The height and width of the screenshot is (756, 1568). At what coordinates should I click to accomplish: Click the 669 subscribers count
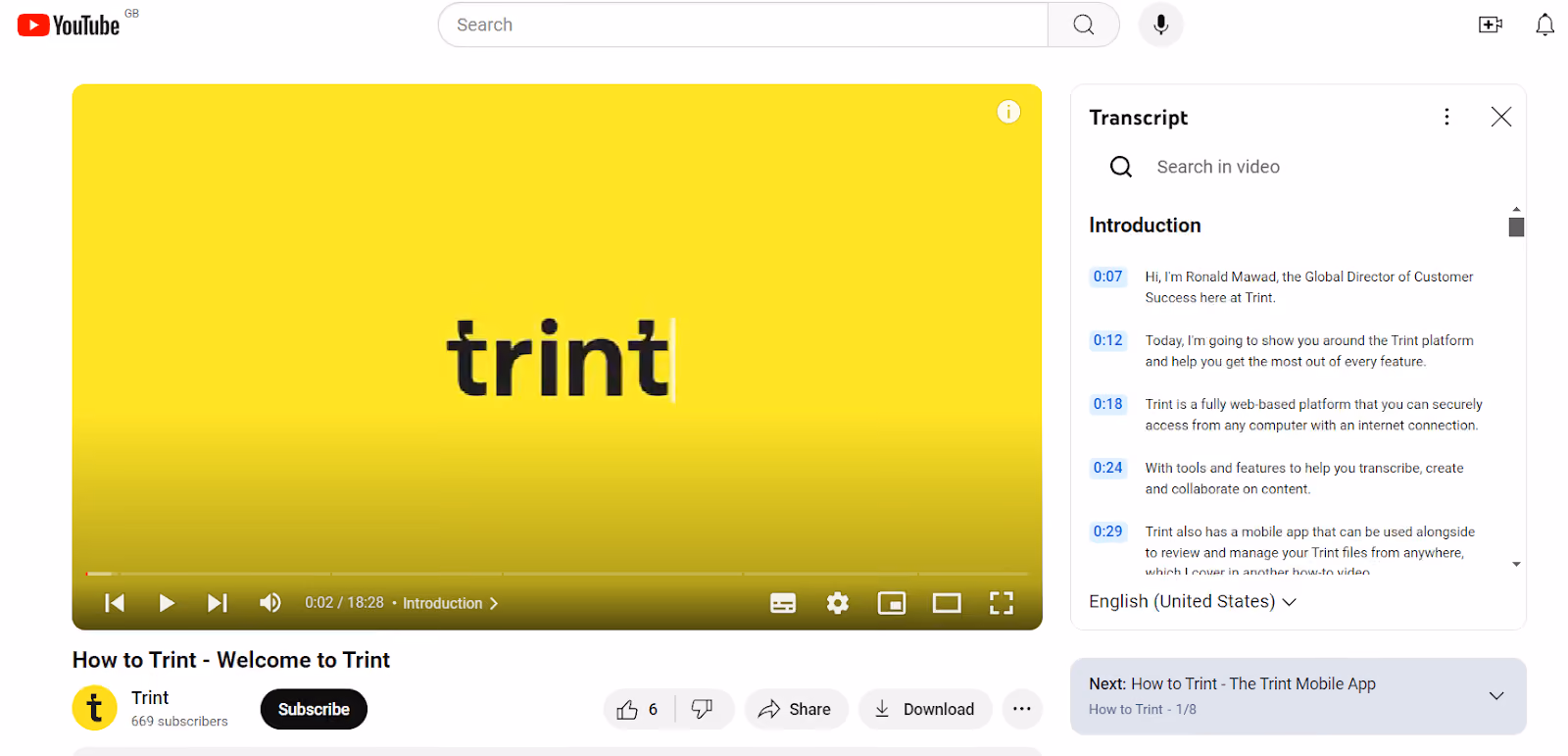[179, 722]
